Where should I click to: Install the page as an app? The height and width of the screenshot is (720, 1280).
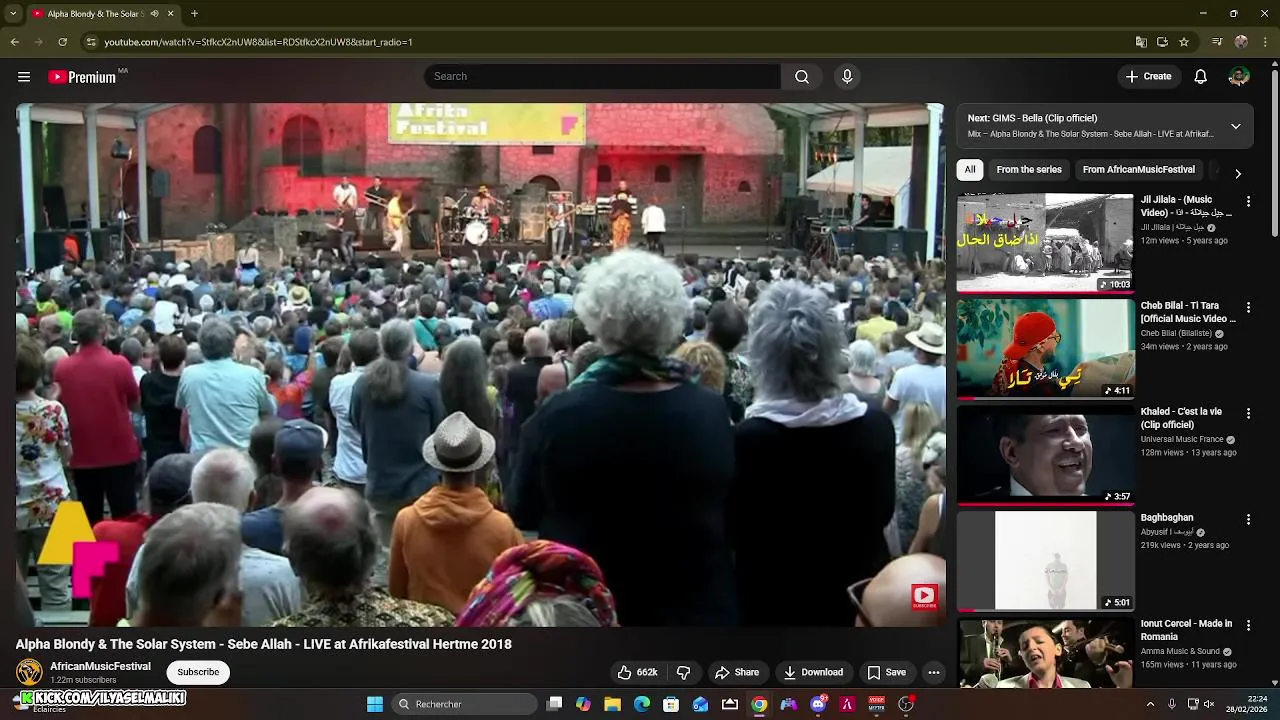1162,42
